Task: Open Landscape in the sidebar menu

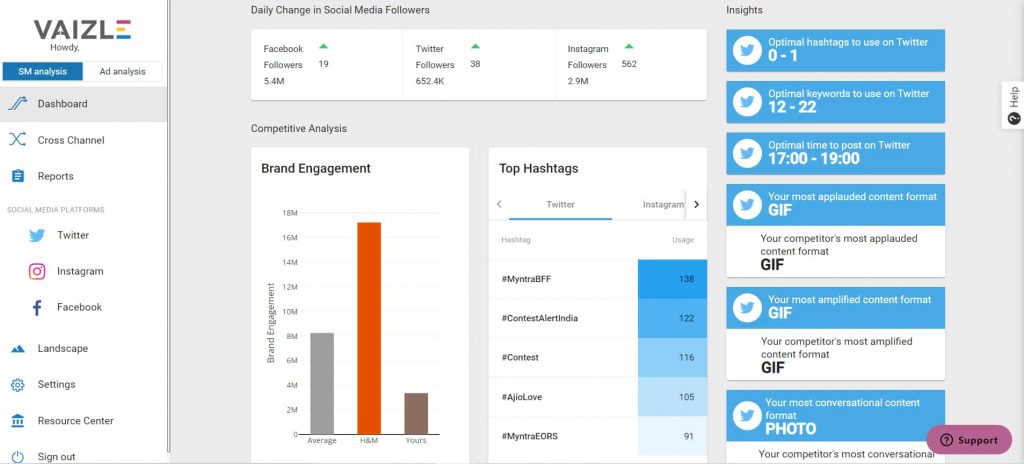Action: click(83, 348)
